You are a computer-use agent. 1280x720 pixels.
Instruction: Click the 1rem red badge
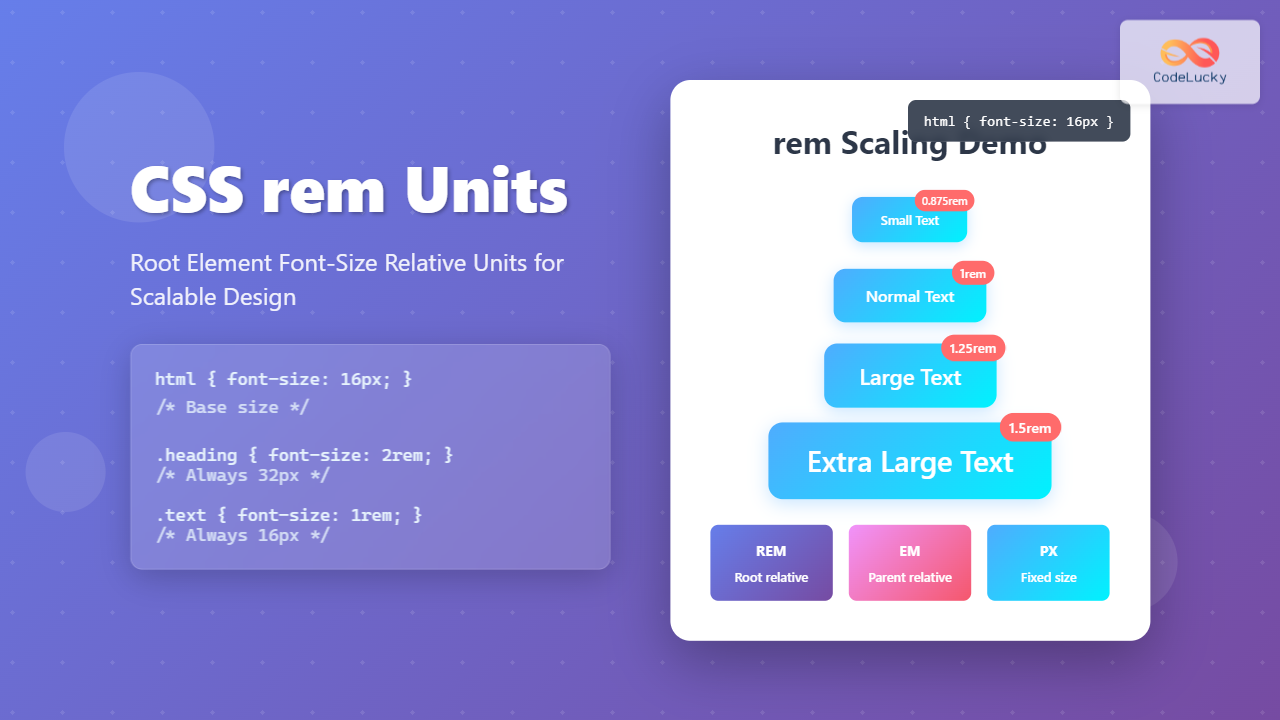pyautogui.click(x=972, y=274)
